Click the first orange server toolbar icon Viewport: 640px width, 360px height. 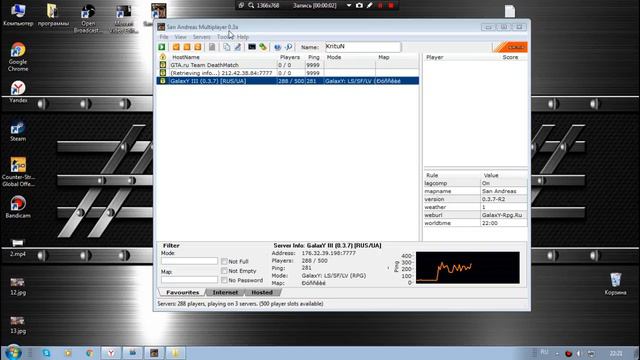(x=176, y=47)
